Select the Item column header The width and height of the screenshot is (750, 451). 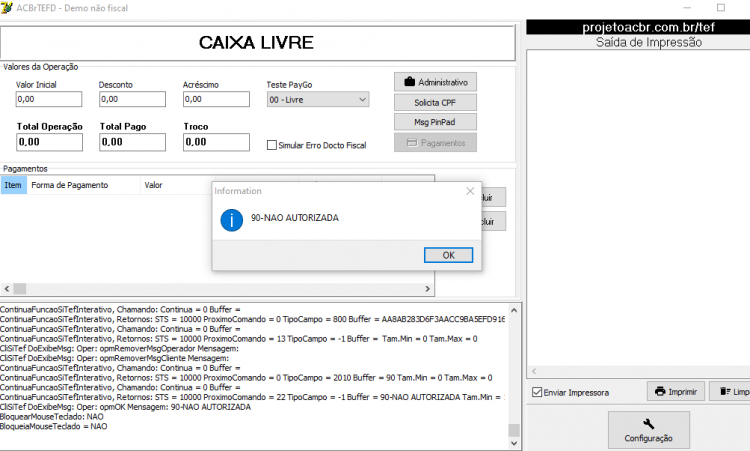click(x=13, y=185)
